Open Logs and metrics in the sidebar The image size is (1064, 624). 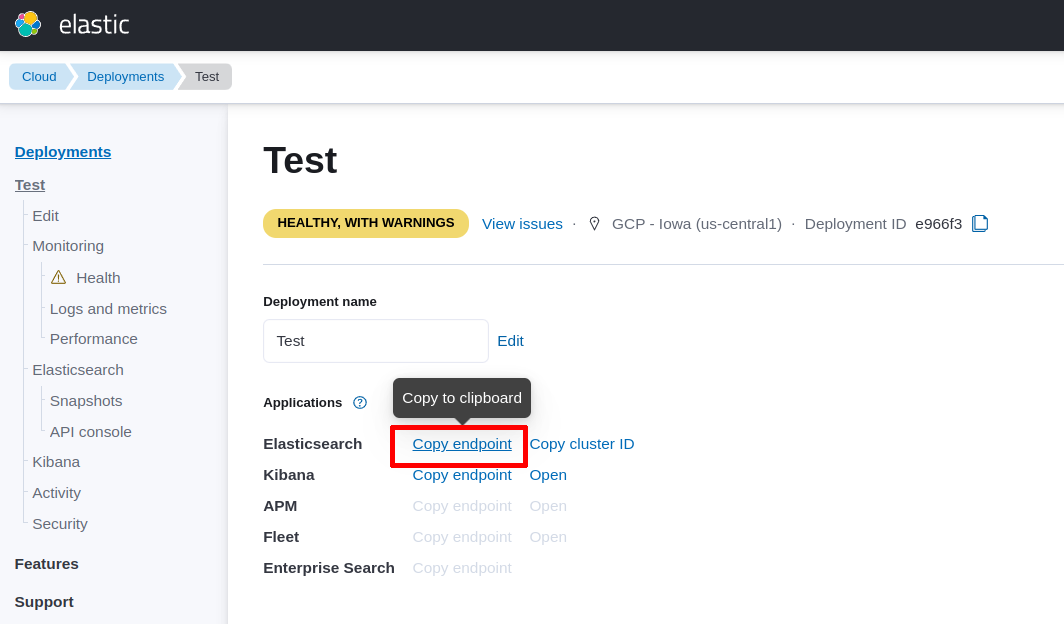108,308
